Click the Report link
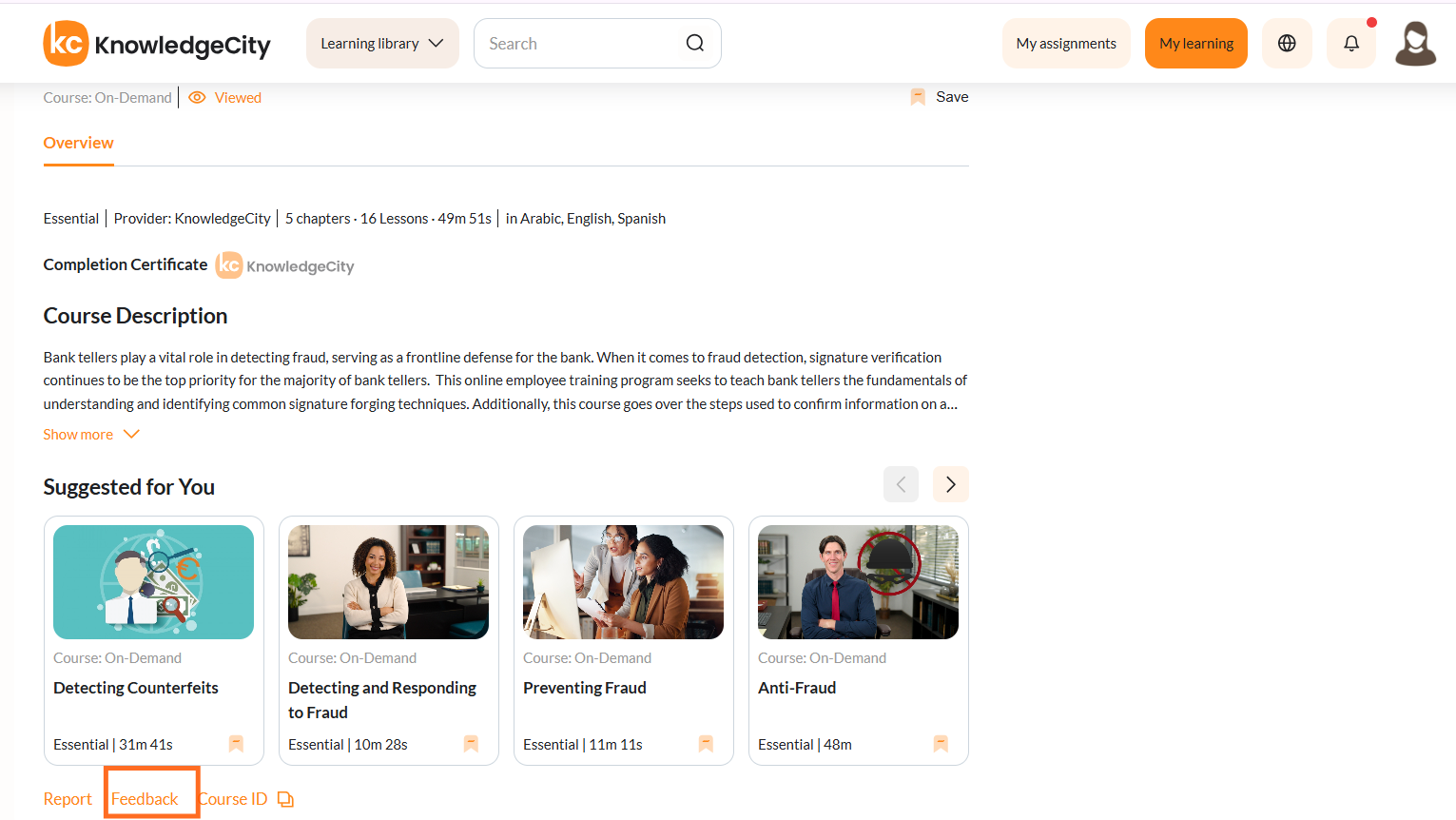The image size is (1456, 820). [68, 799]
